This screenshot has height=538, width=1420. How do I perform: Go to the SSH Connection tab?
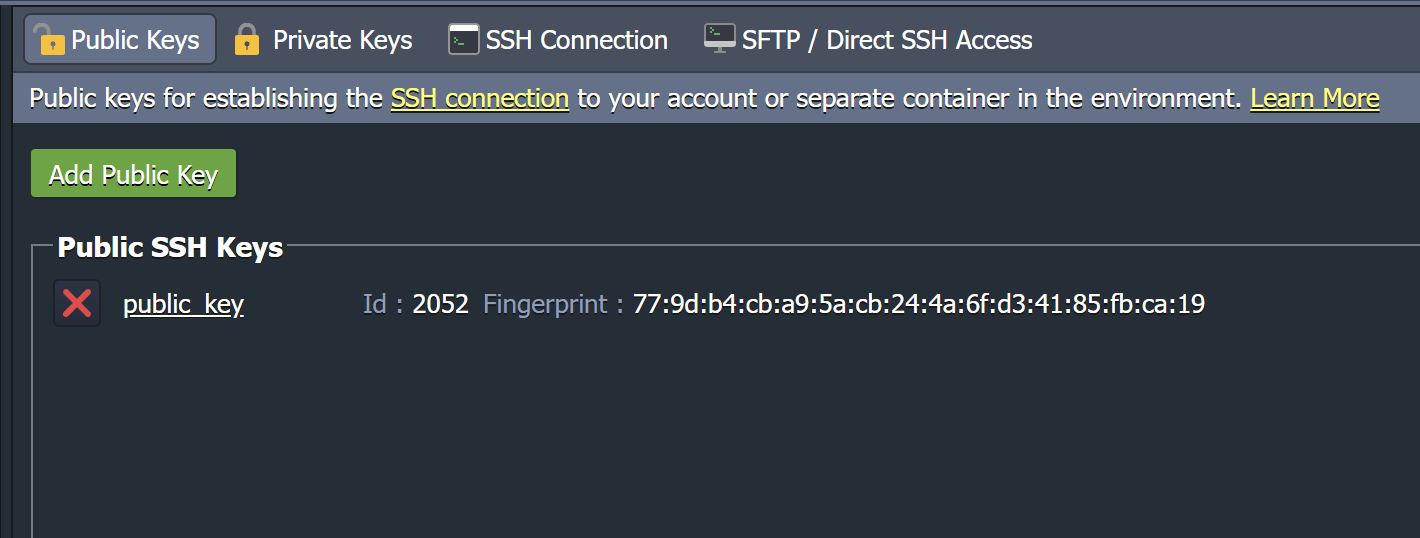pyautogui.click(x=577, y=40)
